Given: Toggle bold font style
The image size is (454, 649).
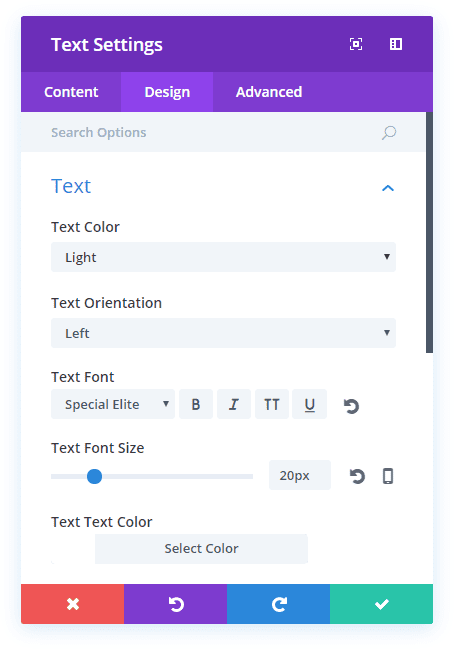Looking at the screenshot, I should (196, 404).
